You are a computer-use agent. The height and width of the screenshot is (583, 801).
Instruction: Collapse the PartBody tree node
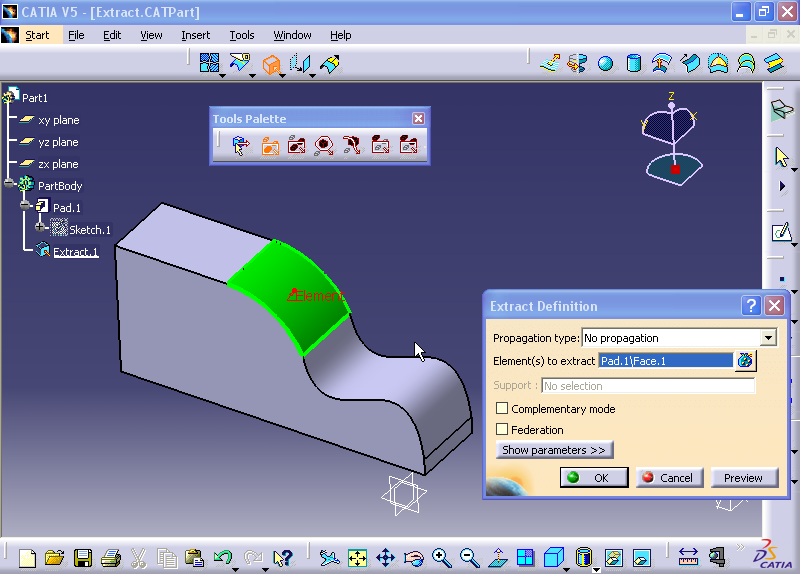click(9, 183)
